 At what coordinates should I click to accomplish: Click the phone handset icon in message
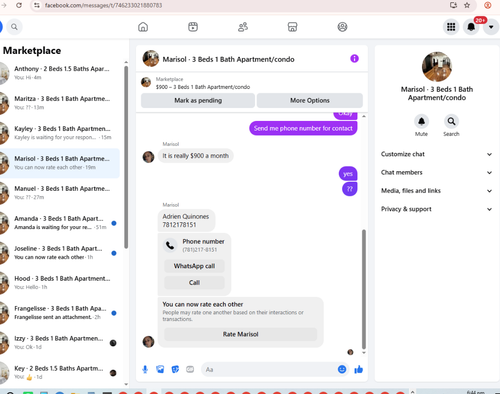[x=170, y=245]
